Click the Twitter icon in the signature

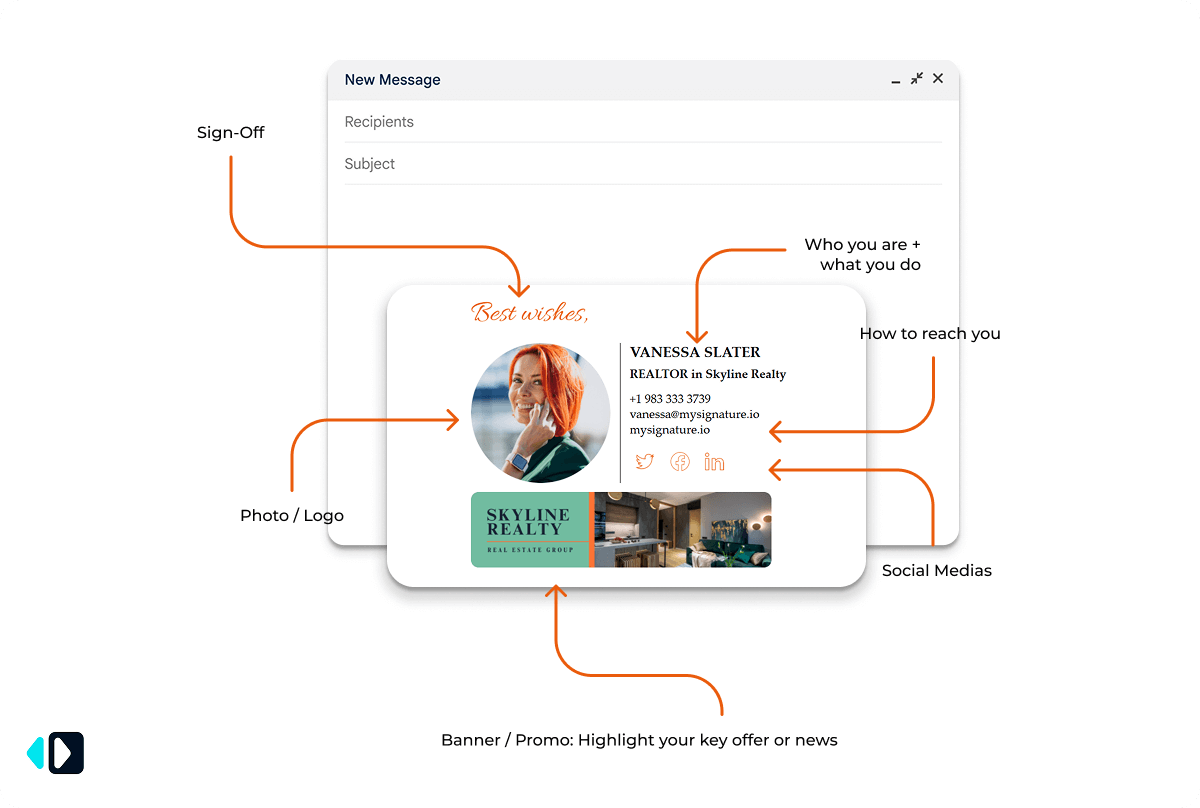(644, 461)
